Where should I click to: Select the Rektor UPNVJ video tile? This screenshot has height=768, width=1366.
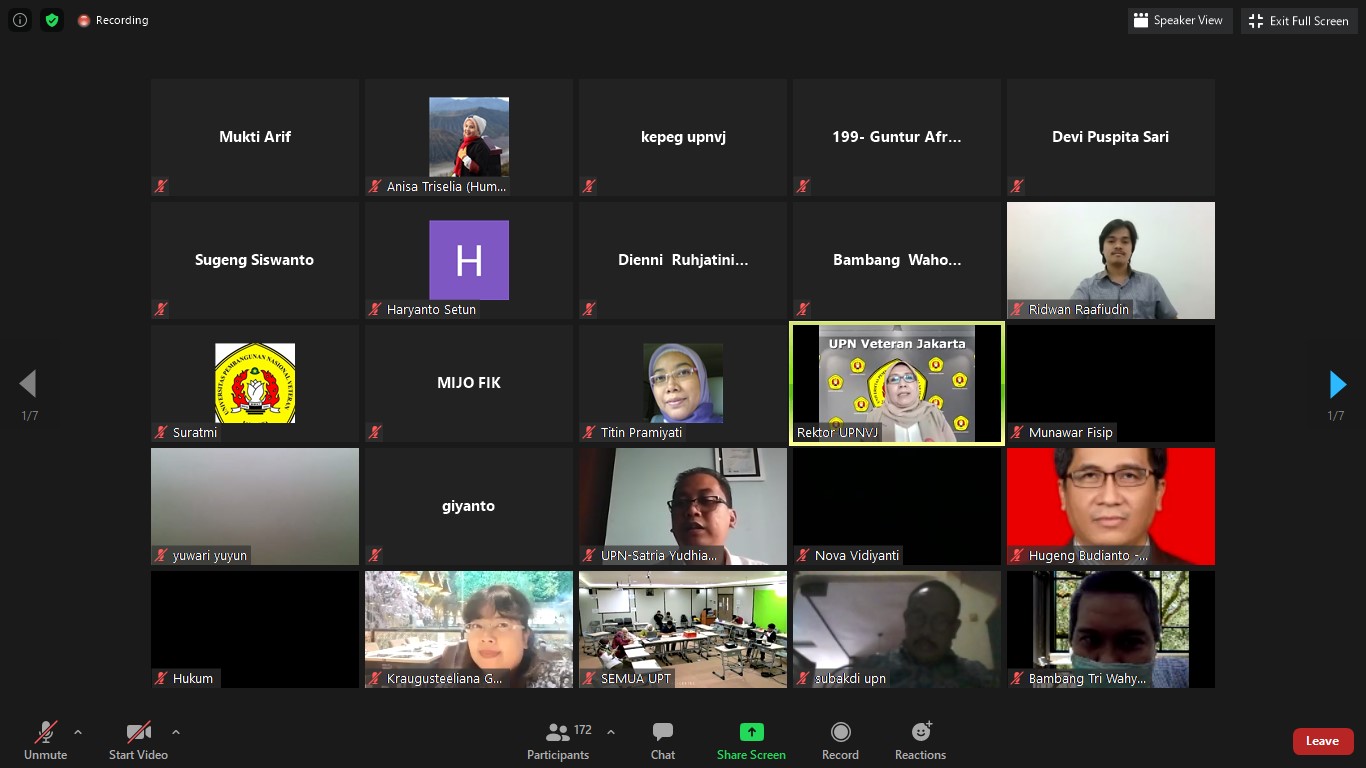coord(897,383)
